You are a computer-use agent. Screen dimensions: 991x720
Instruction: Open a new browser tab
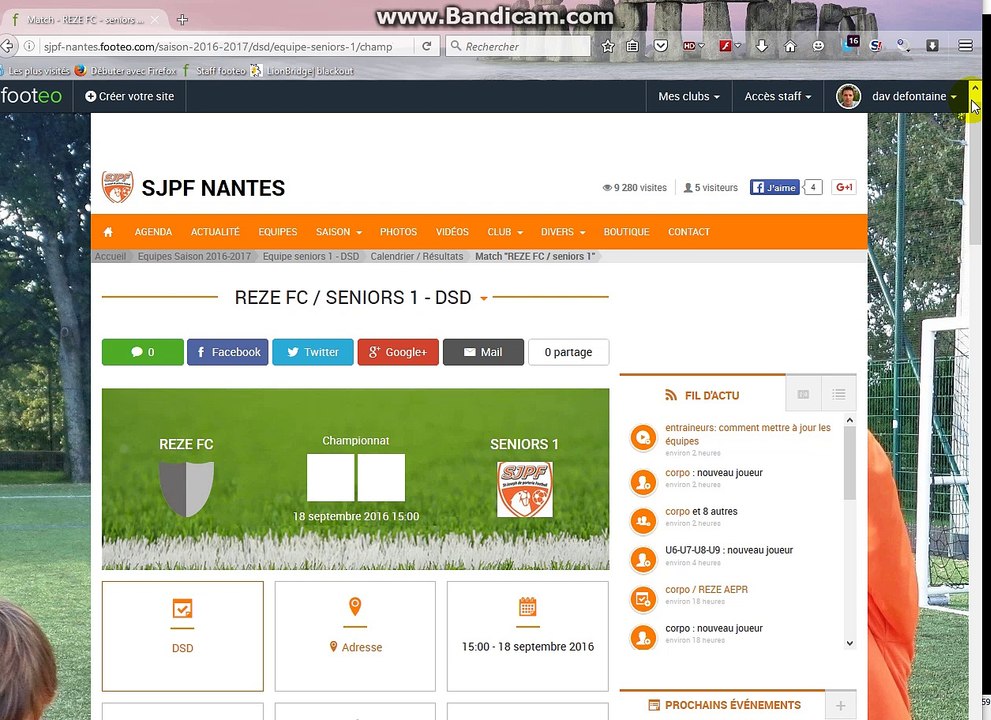(x=183, y=20)
